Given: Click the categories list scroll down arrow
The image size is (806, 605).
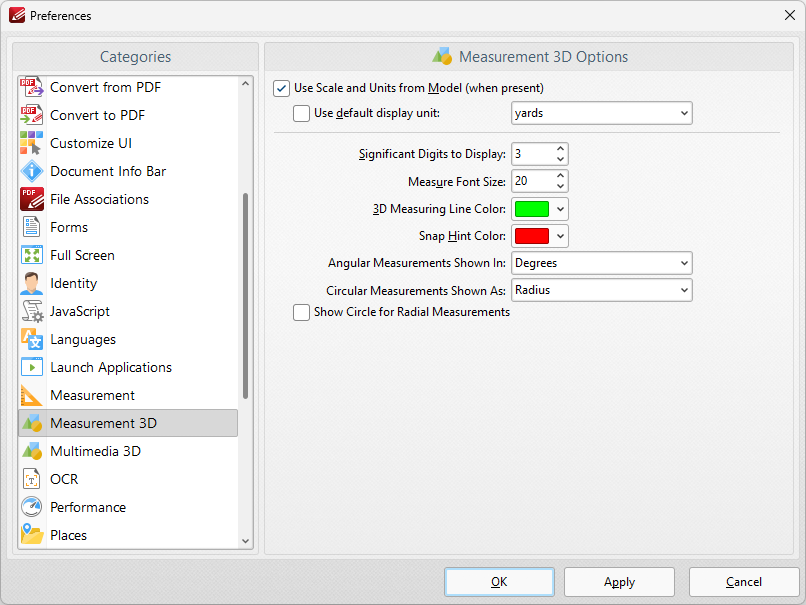Looking at the screenshot, I should (245, 541).
